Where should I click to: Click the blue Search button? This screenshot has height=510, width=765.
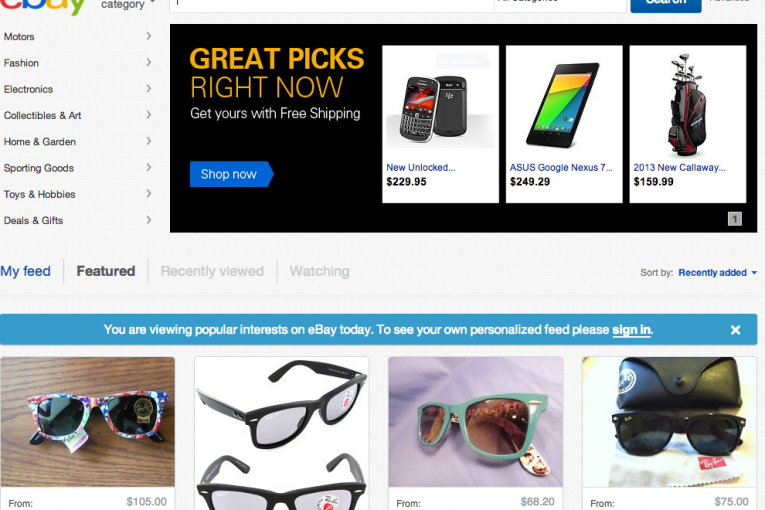click(665, 5)
